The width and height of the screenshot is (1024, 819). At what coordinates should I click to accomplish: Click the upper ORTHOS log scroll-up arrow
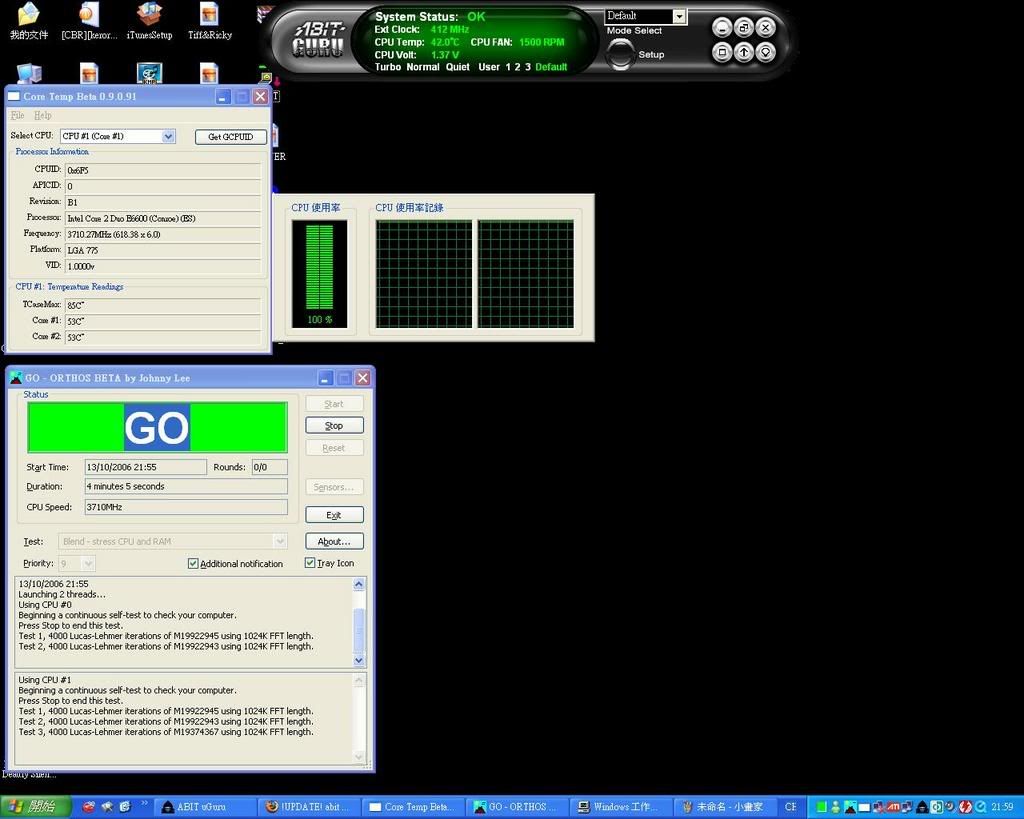click(359, 584)
